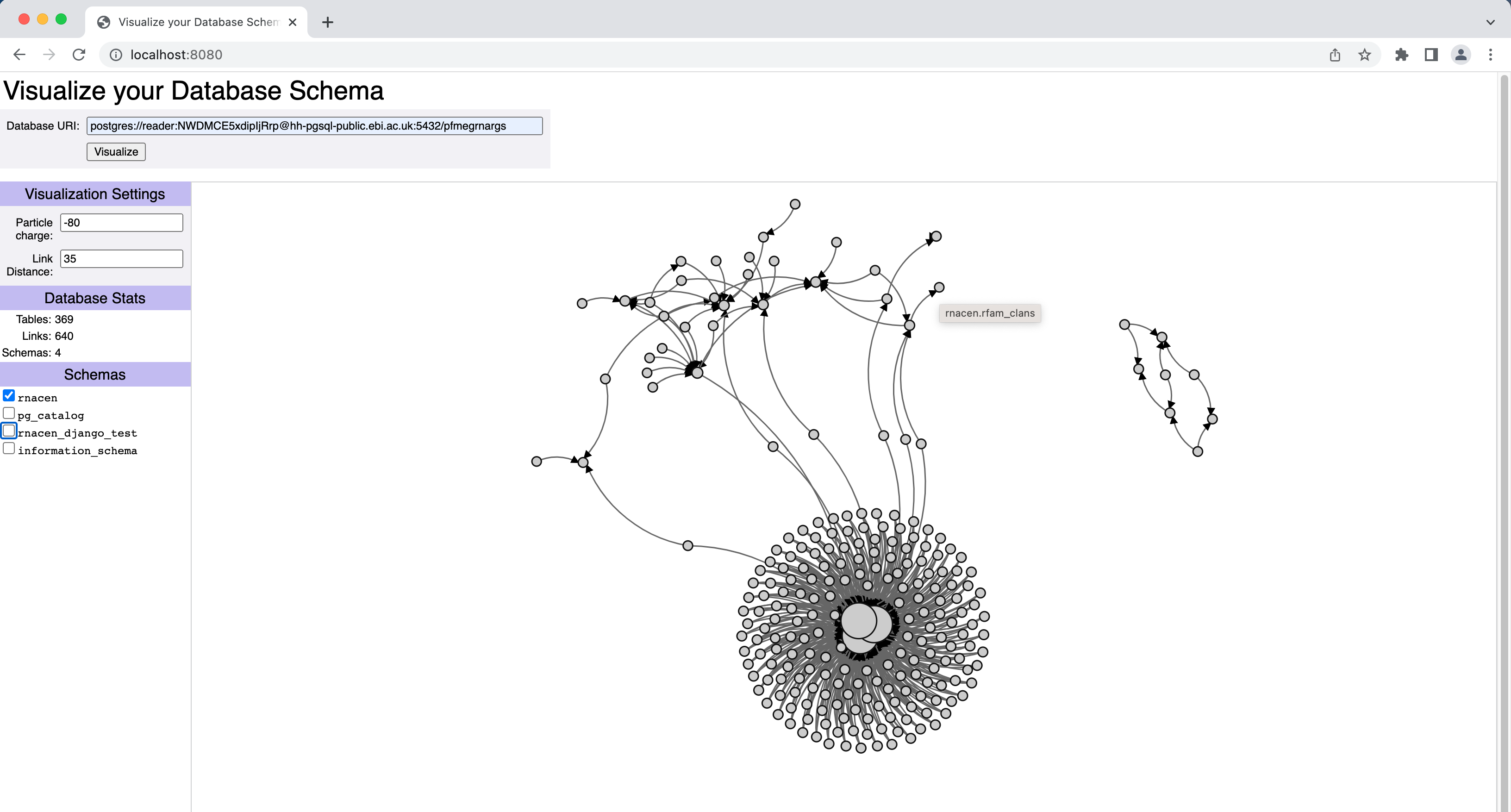Click the 'Schemas: 4' stat
Screen dimensions: 1511x812
point(31,353)
